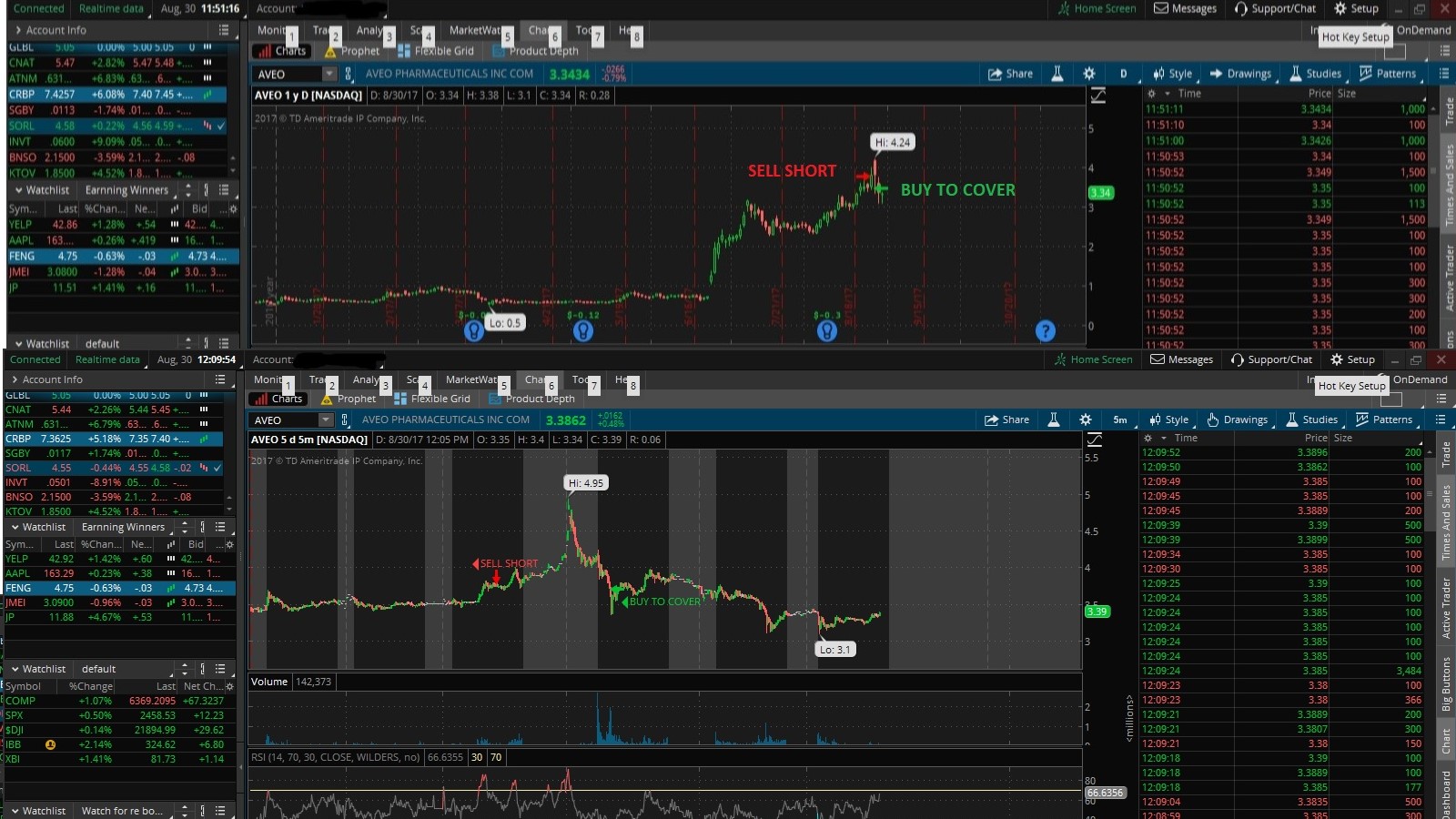Switch to Flexible Grid tab, 5m-chart window
The height and width of the screenshot is (819, 1456).
(x=432, y=399)
